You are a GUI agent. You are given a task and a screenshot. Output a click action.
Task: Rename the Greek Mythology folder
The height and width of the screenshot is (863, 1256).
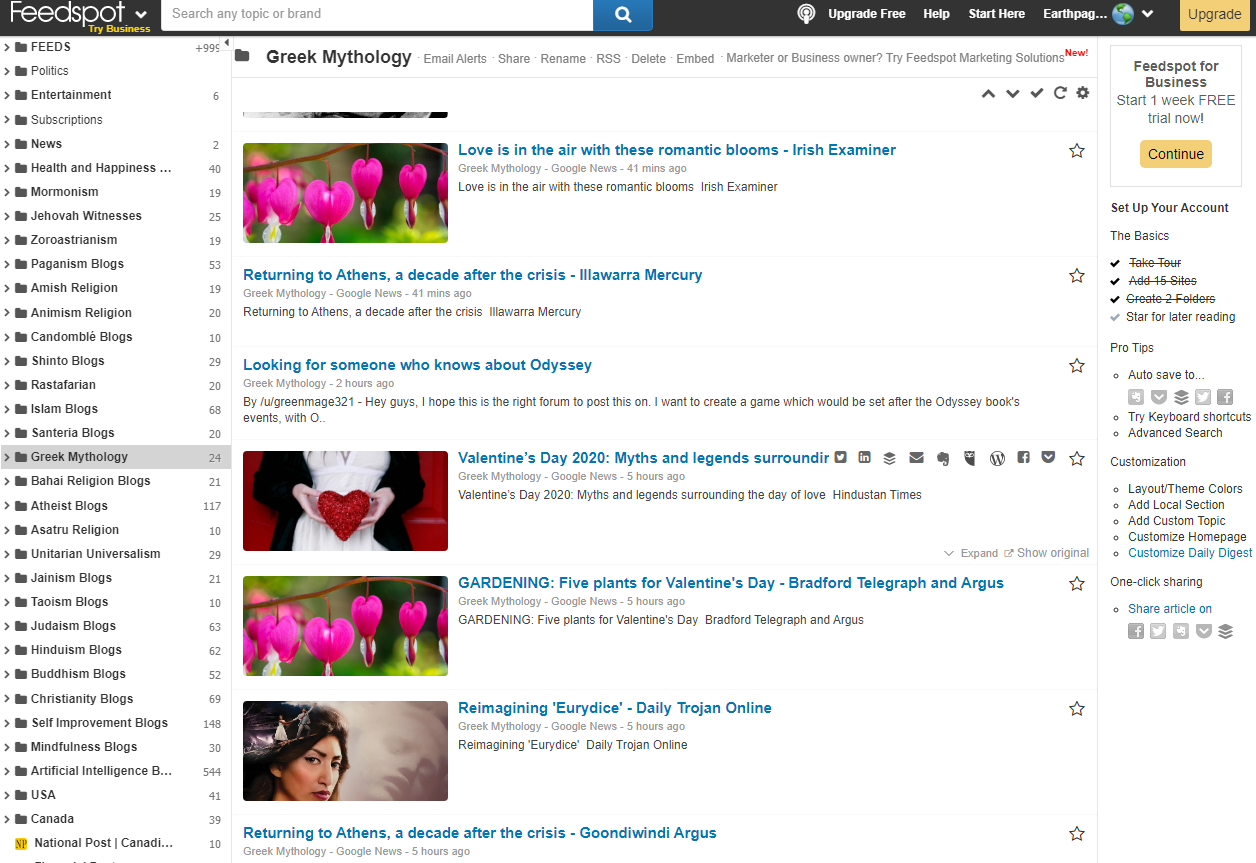[x=563, y=59]
